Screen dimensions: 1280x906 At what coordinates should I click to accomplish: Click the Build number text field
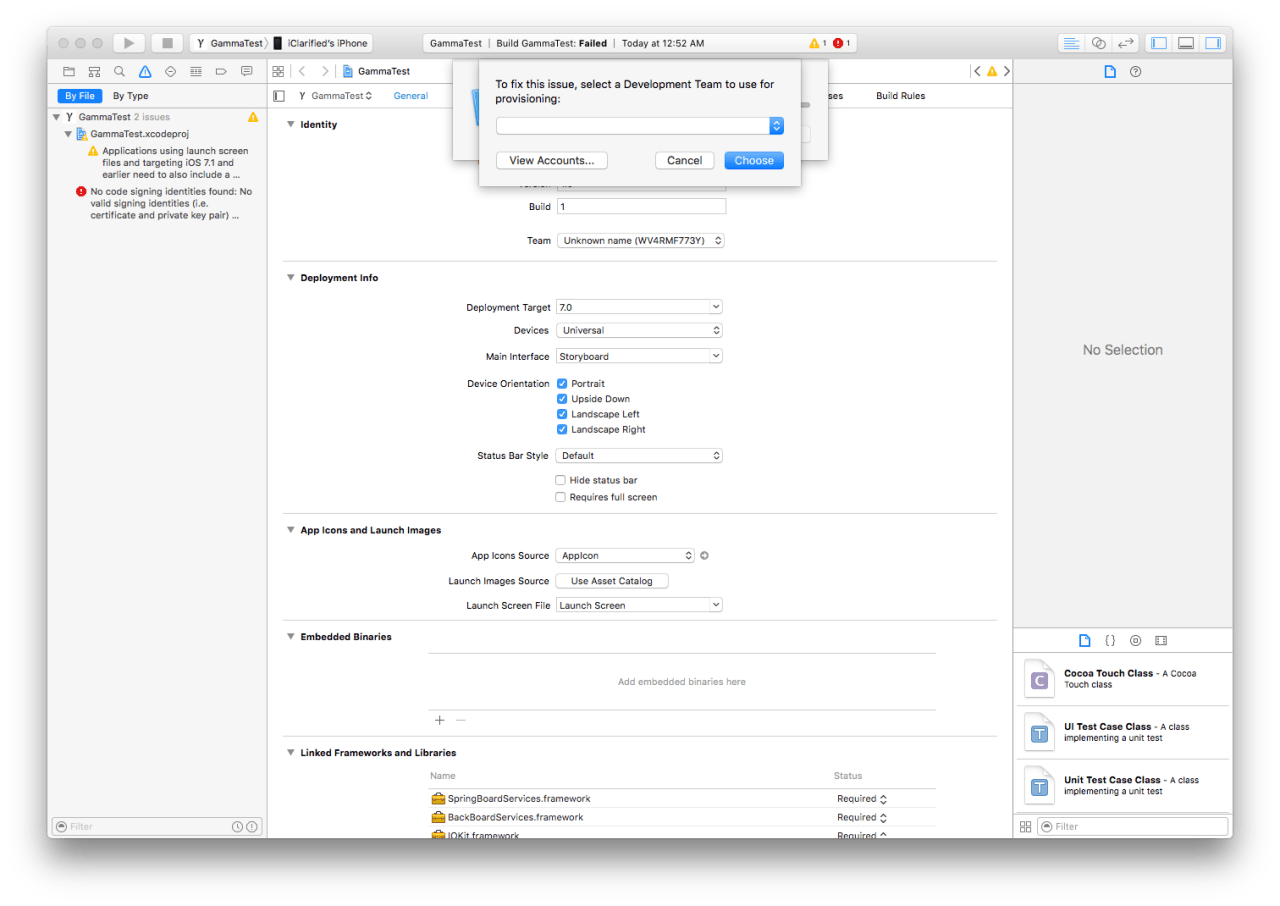pyautogui.click(x=641, y=207)
